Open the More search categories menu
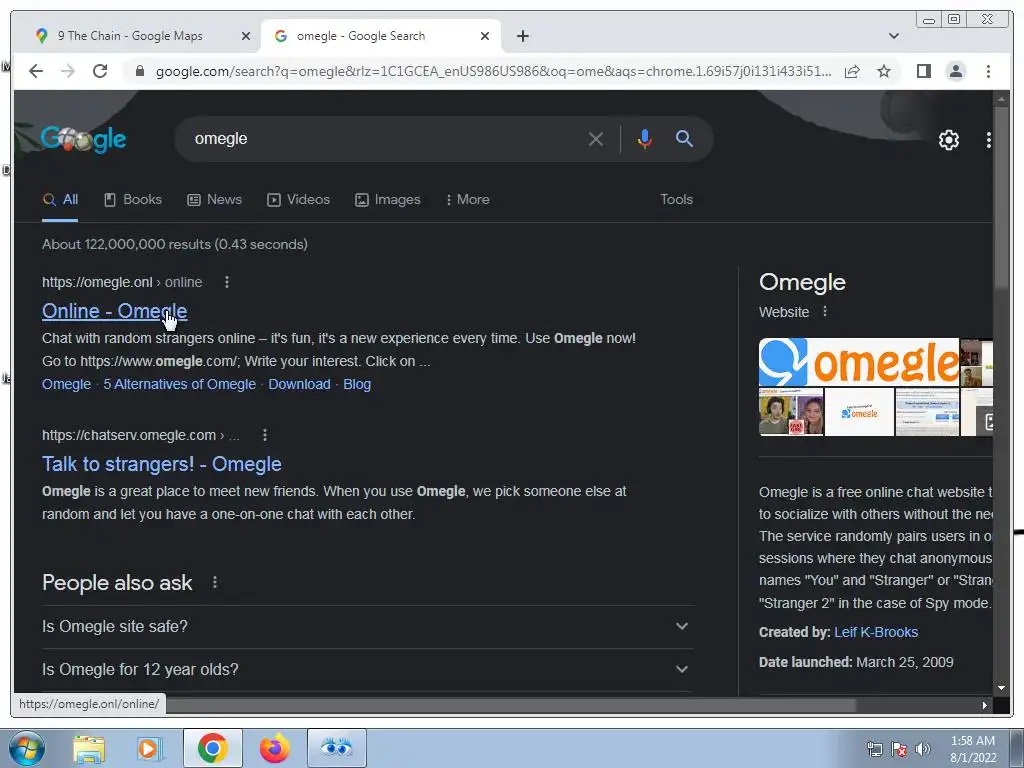The height and width of the screenshot is (768, 1024). pos(468,200)
